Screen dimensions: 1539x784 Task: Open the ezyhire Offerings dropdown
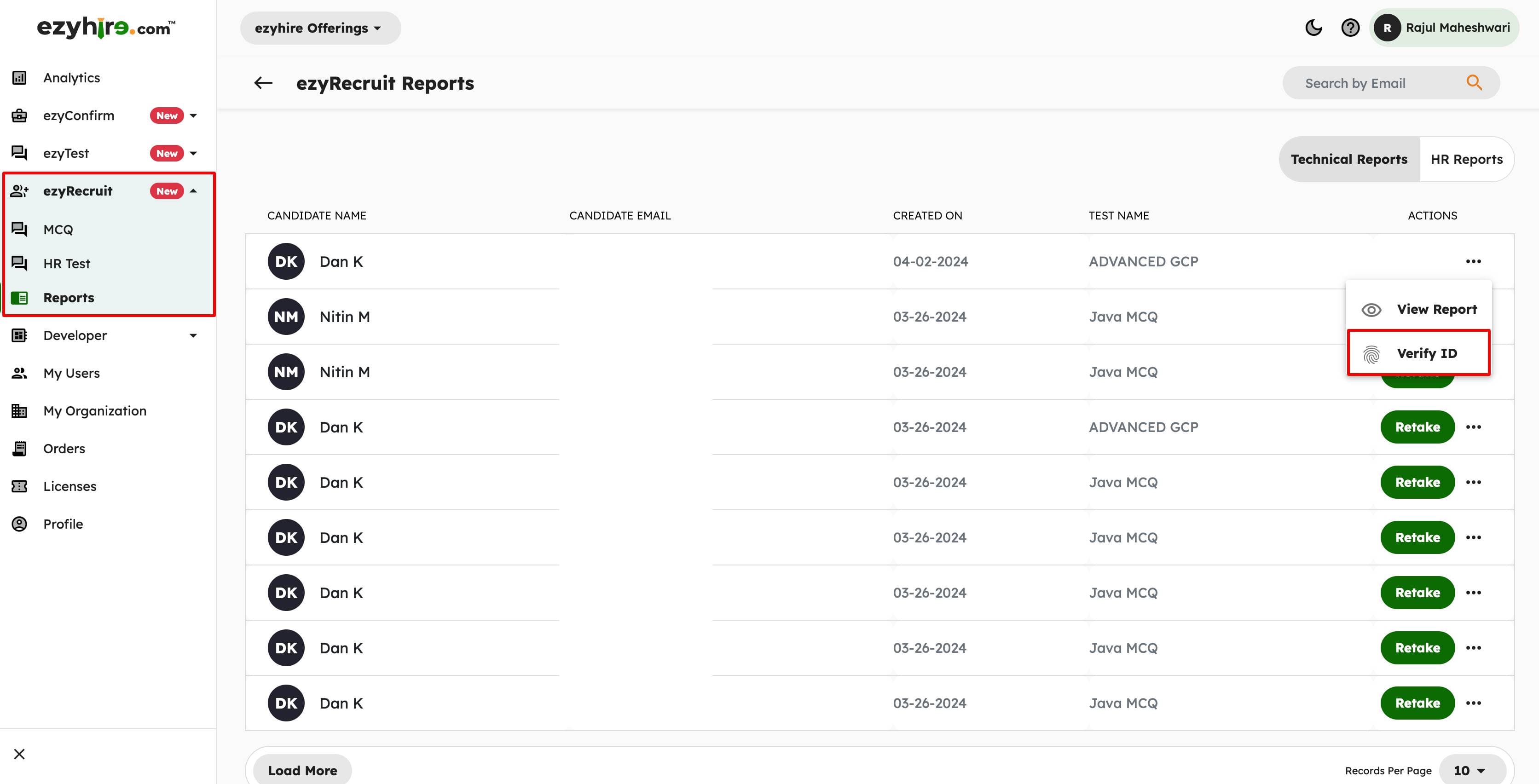(320, 28)
